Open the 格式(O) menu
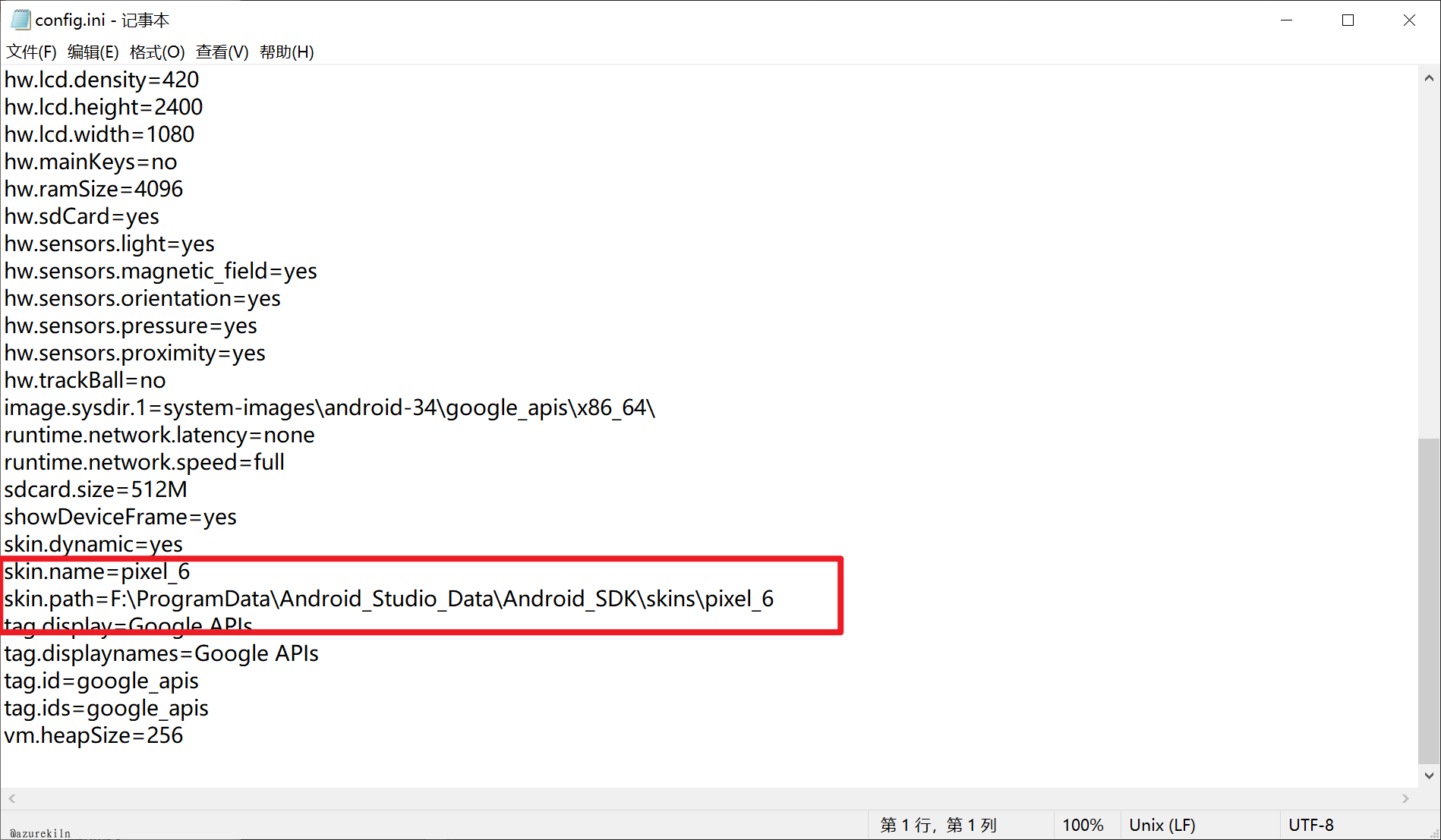 (x=157, y=52)
